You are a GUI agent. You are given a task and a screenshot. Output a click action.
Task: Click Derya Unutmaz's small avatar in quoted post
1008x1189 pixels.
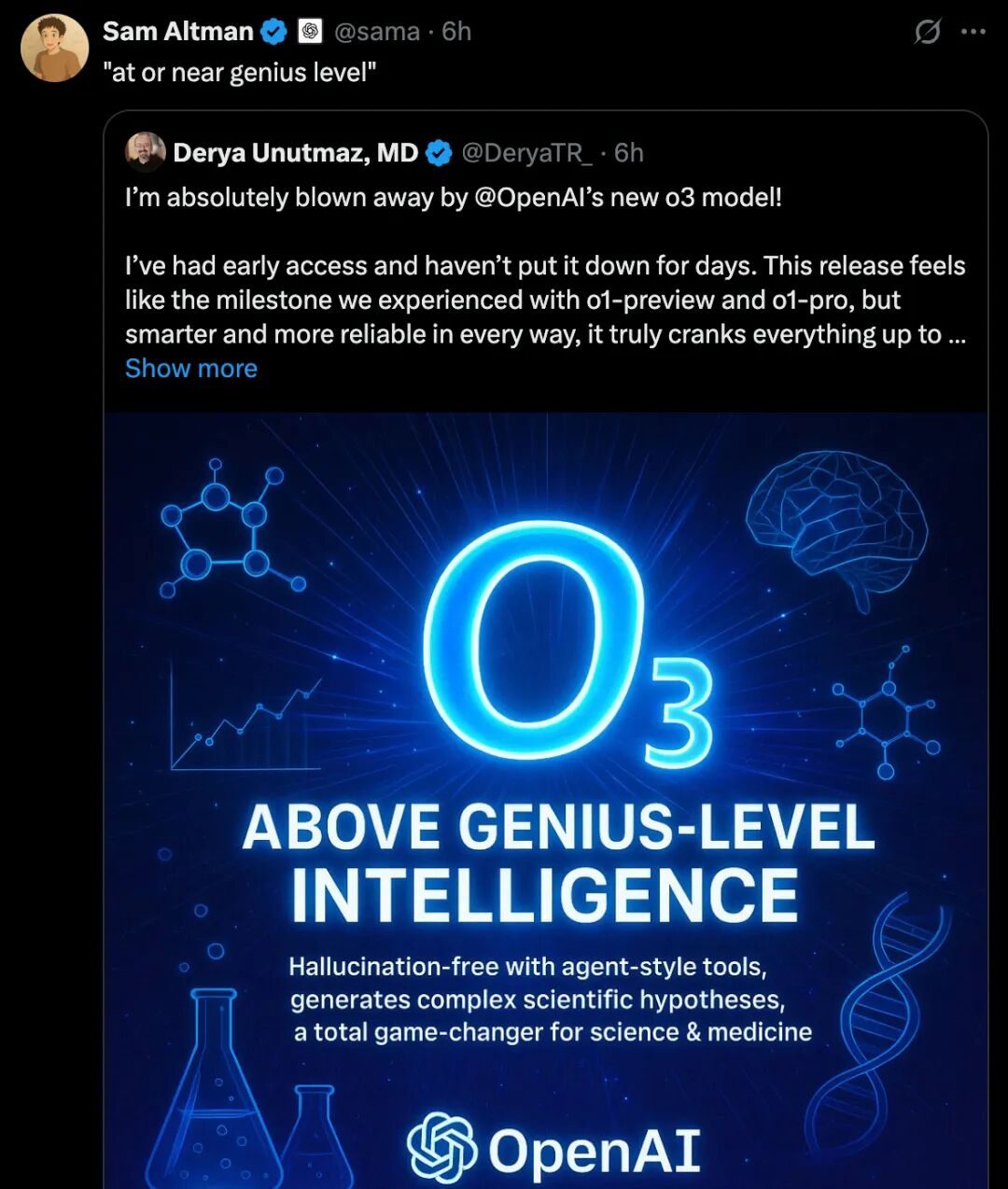click(x=146, y=152)
